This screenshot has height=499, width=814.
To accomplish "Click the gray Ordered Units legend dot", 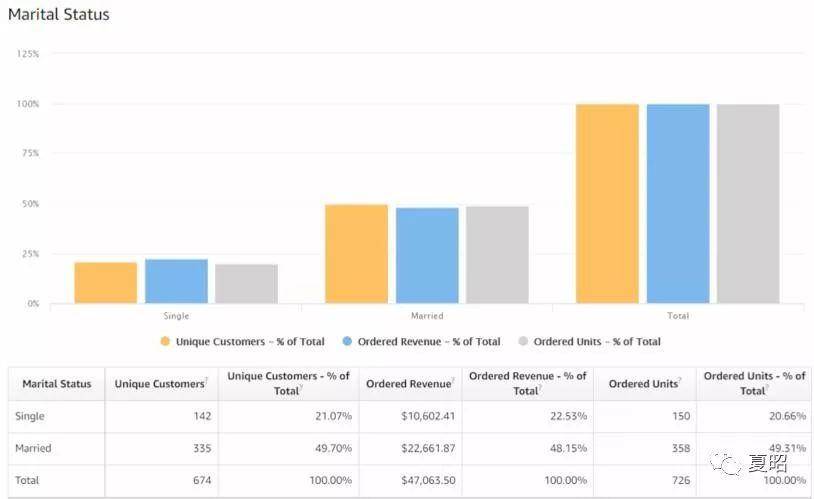I will coord(523,341).
